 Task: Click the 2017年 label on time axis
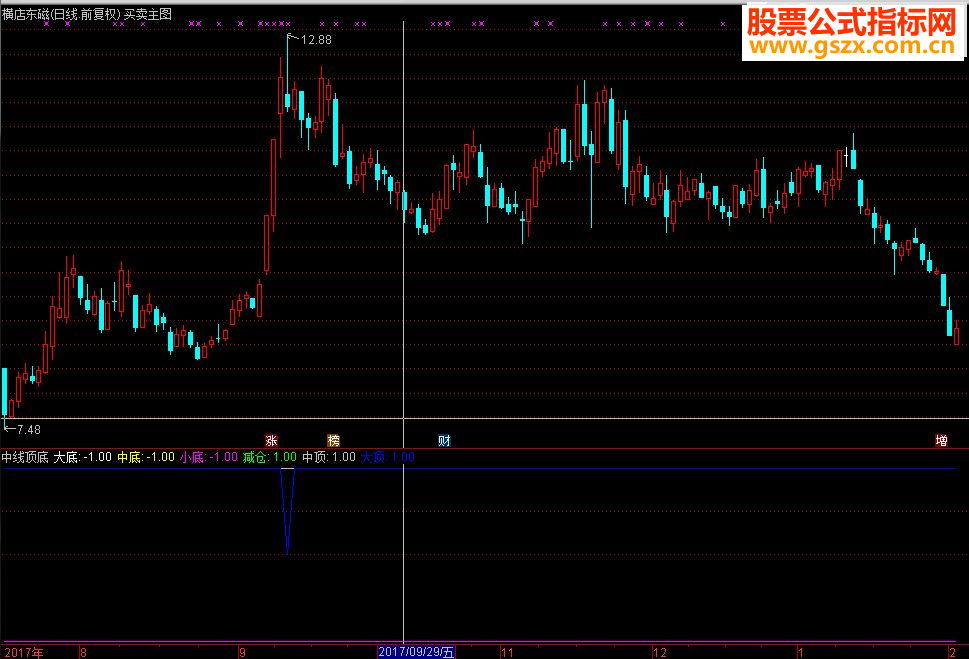point(24,652)
